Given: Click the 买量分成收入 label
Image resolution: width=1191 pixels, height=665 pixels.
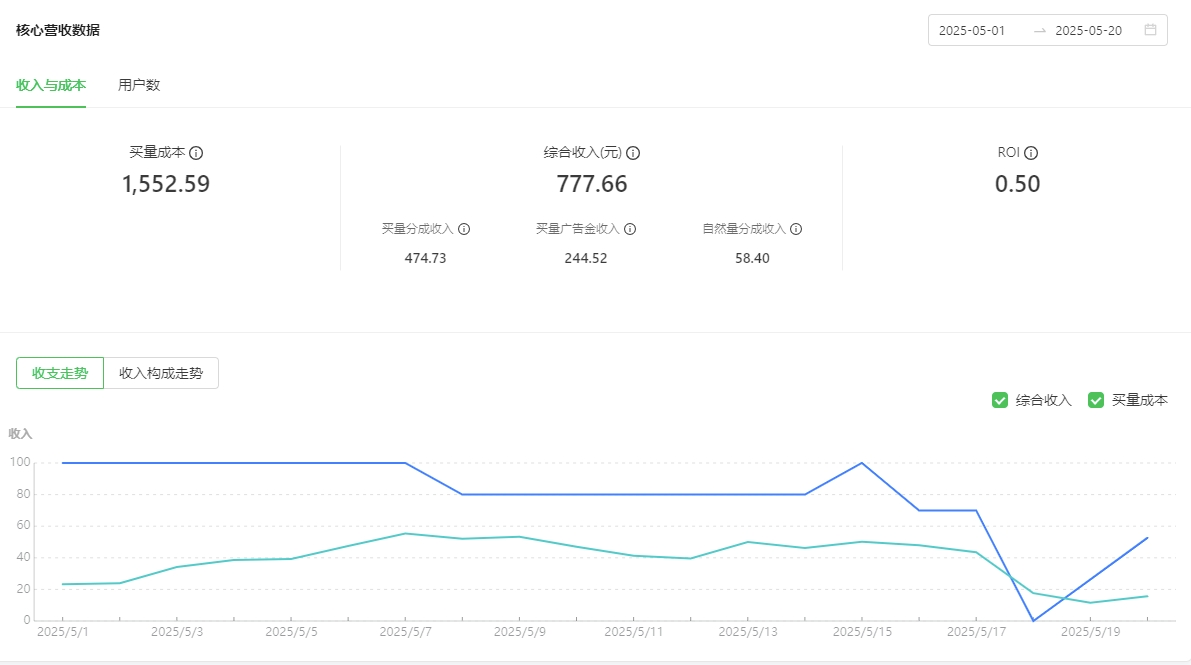Looking at the screenshot, I should 417,229.
